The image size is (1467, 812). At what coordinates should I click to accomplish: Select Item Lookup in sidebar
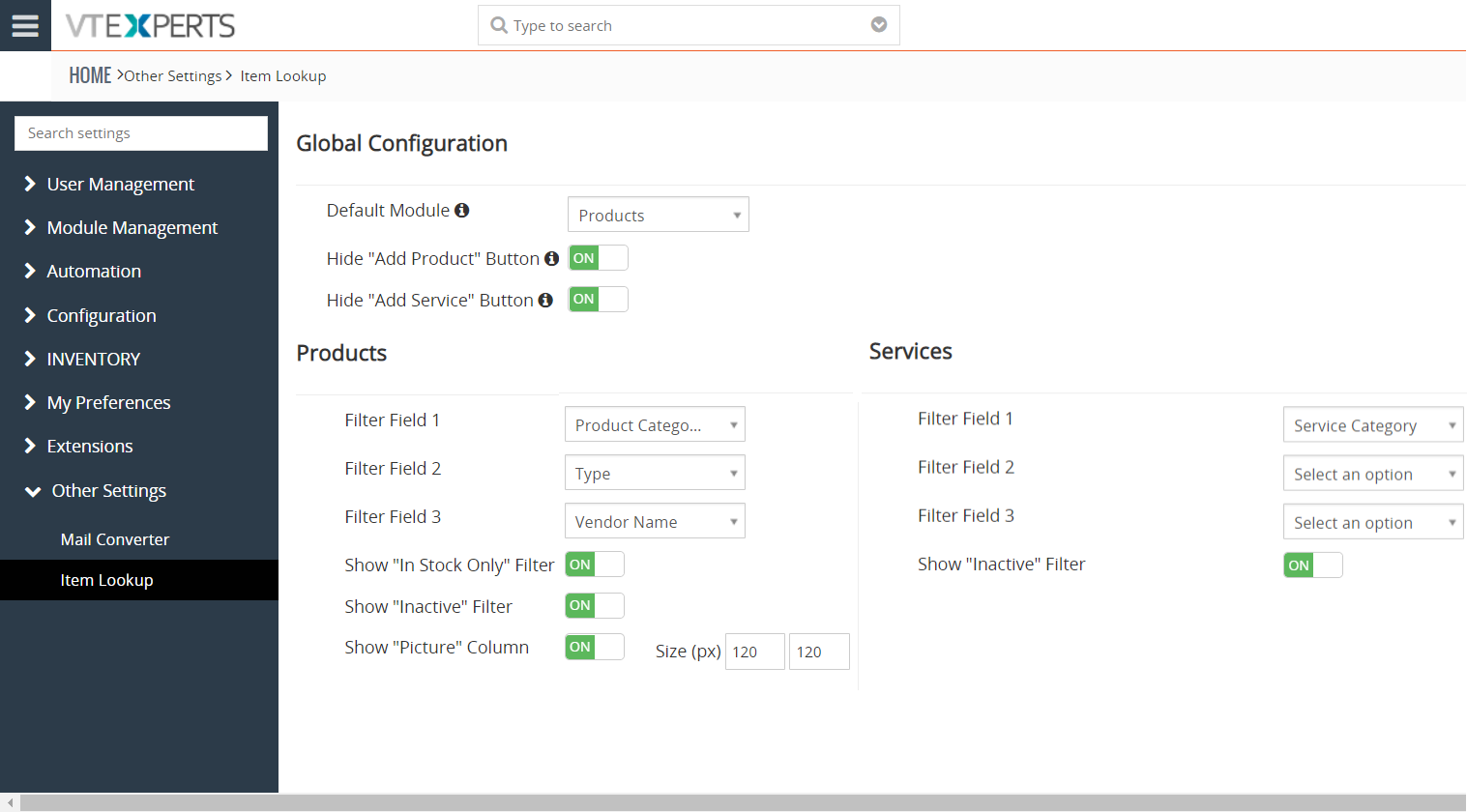click(x=139, y=580)
